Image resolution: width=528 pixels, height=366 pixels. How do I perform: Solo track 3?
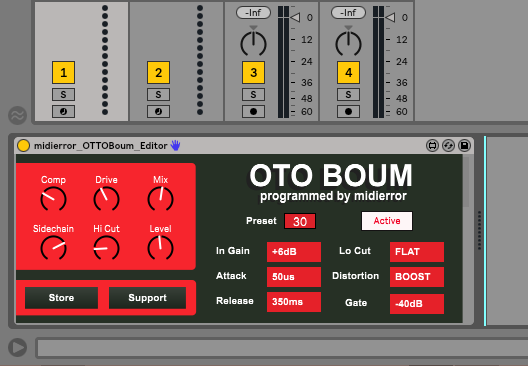coord(253,95)
